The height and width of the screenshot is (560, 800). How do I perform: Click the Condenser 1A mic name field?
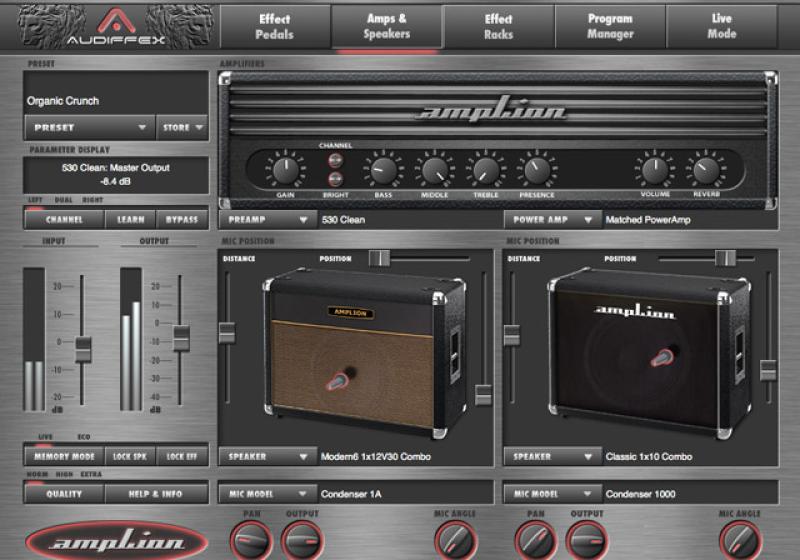tap(406, 494)
